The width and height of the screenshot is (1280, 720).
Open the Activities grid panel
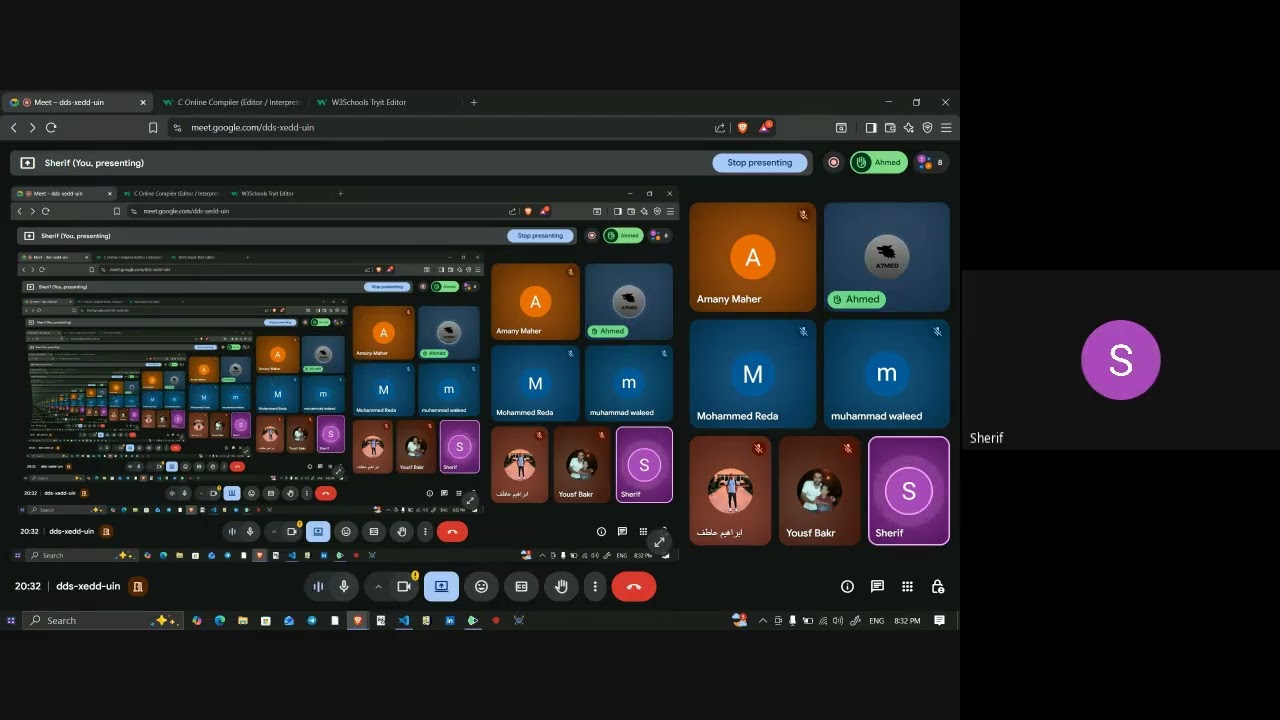907,587
